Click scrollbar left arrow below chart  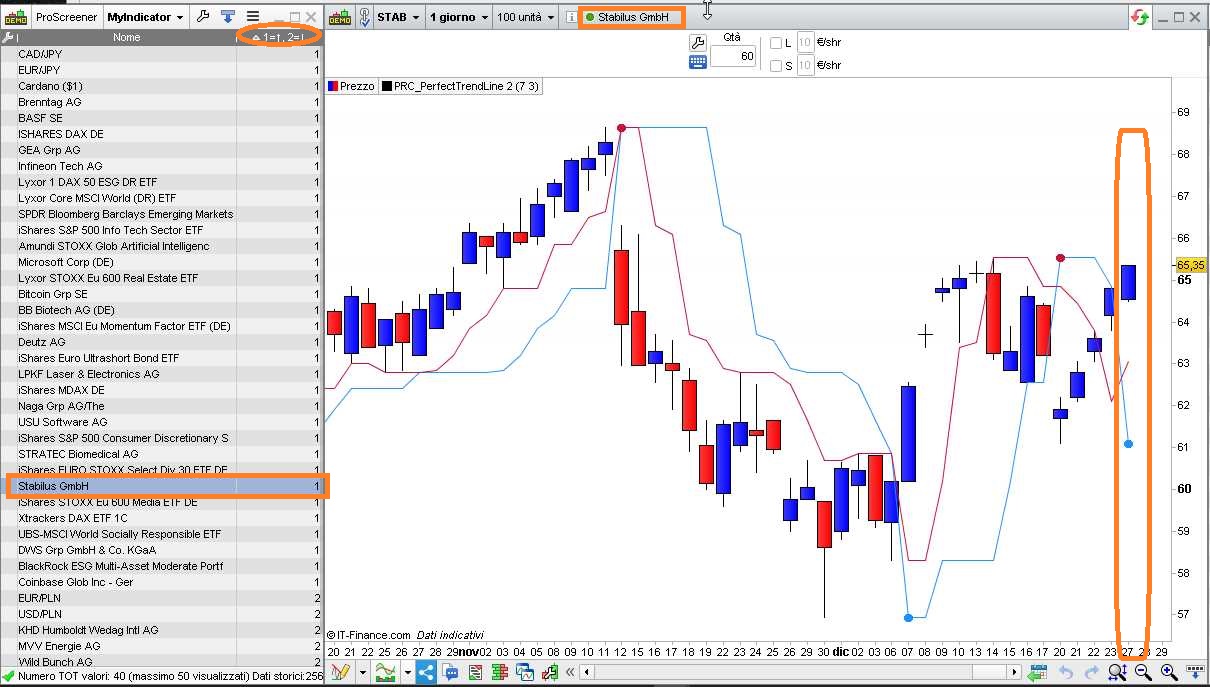[x=587, y=672]
